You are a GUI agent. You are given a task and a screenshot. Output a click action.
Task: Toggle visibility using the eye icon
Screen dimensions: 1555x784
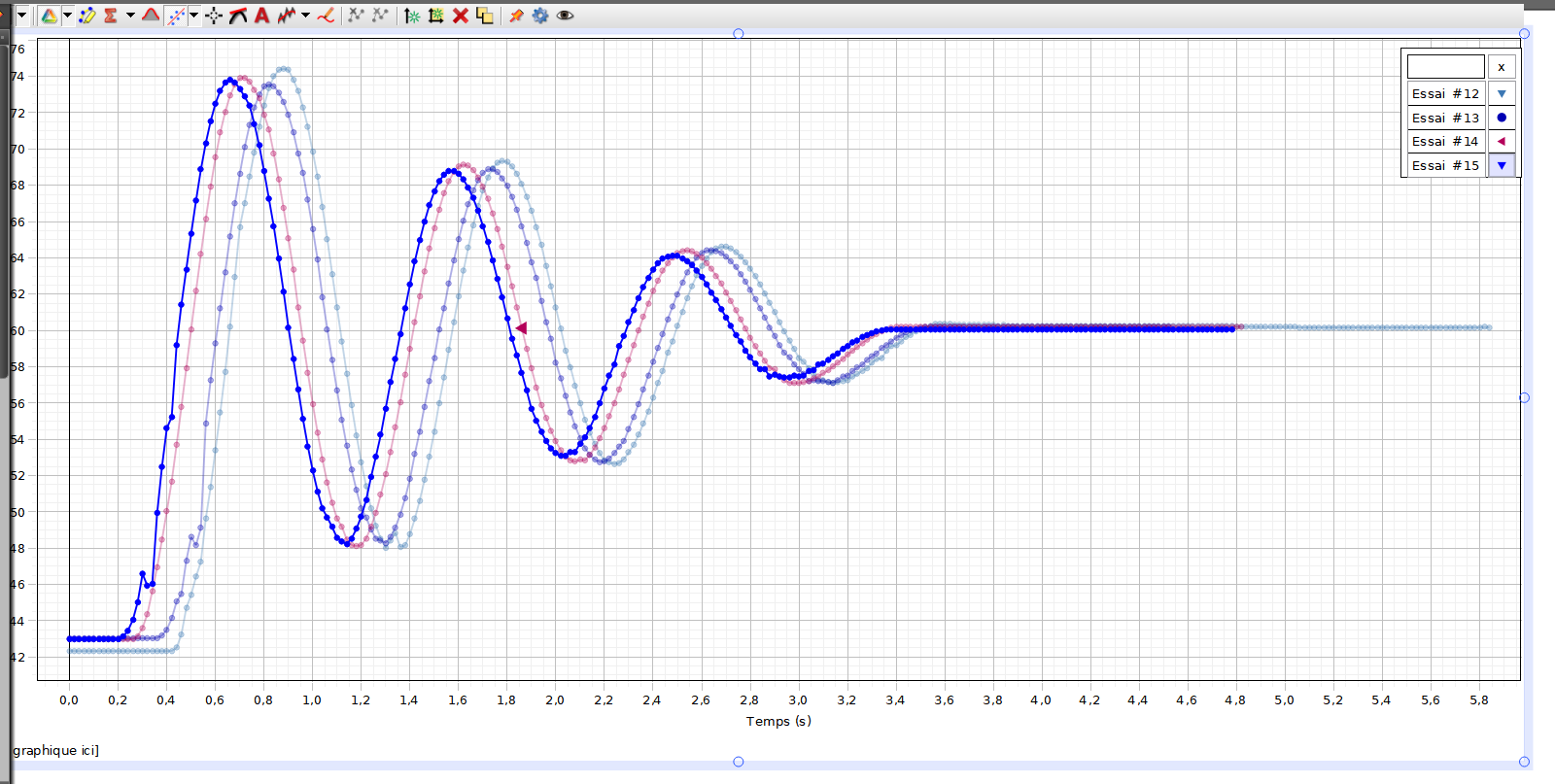pyautogui.click(x=565, y=16)
